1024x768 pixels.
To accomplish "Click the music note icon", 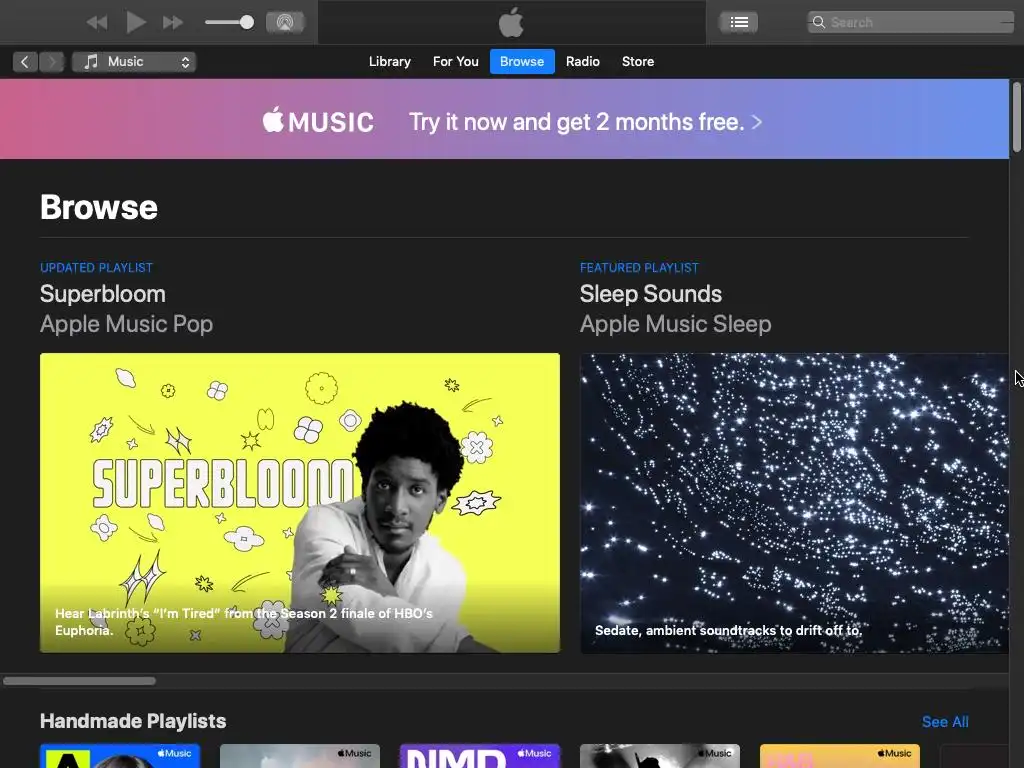I will tap(91, 61).
